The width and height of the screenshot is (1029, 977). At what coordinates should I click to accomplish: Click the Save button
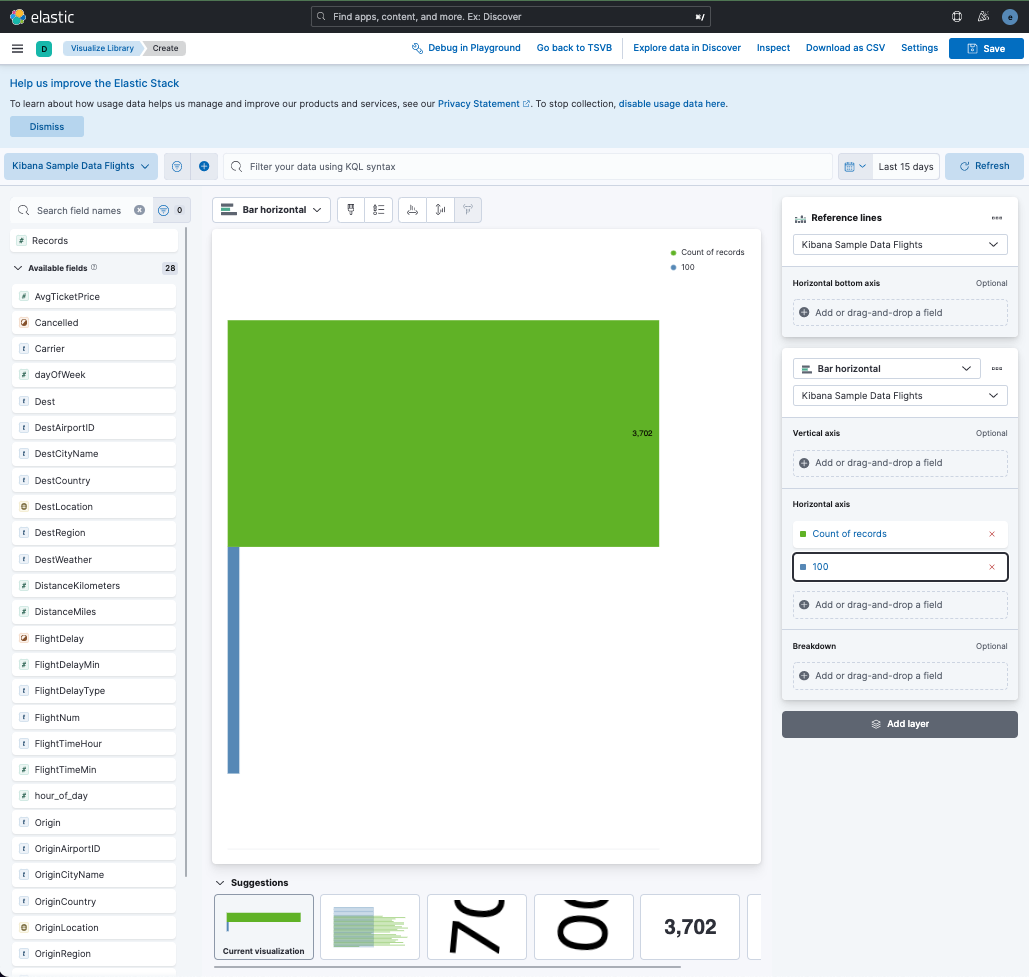click(986, 47)
